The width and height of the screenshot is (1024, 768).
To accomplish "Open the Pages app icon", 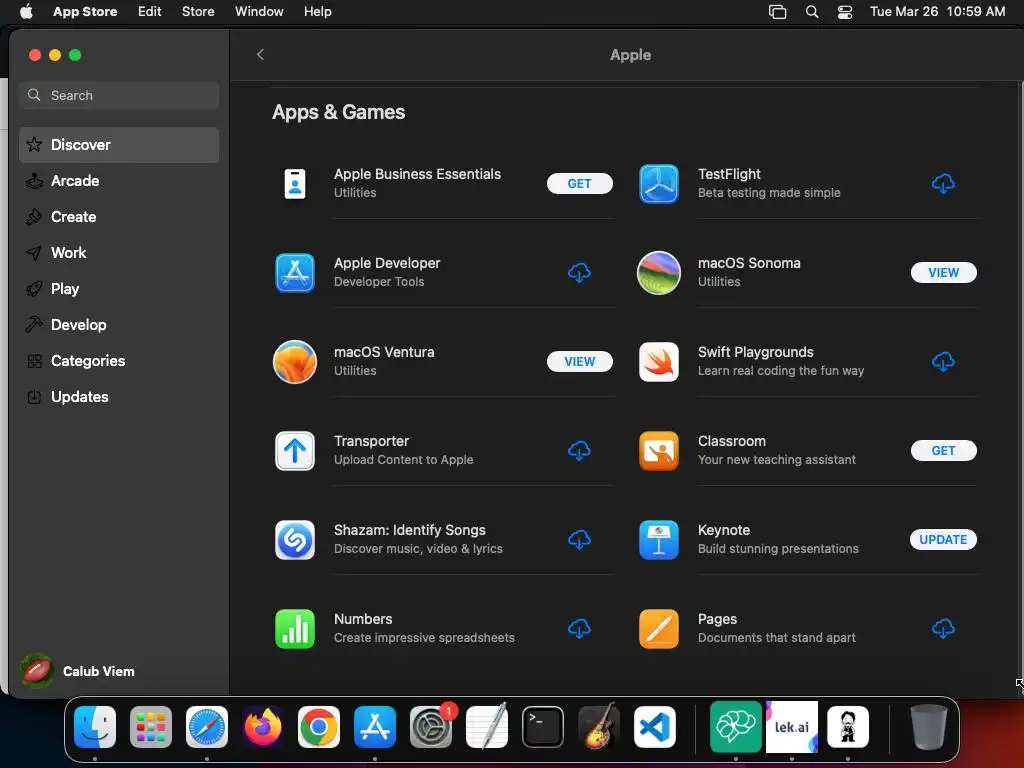I will 658,628.
